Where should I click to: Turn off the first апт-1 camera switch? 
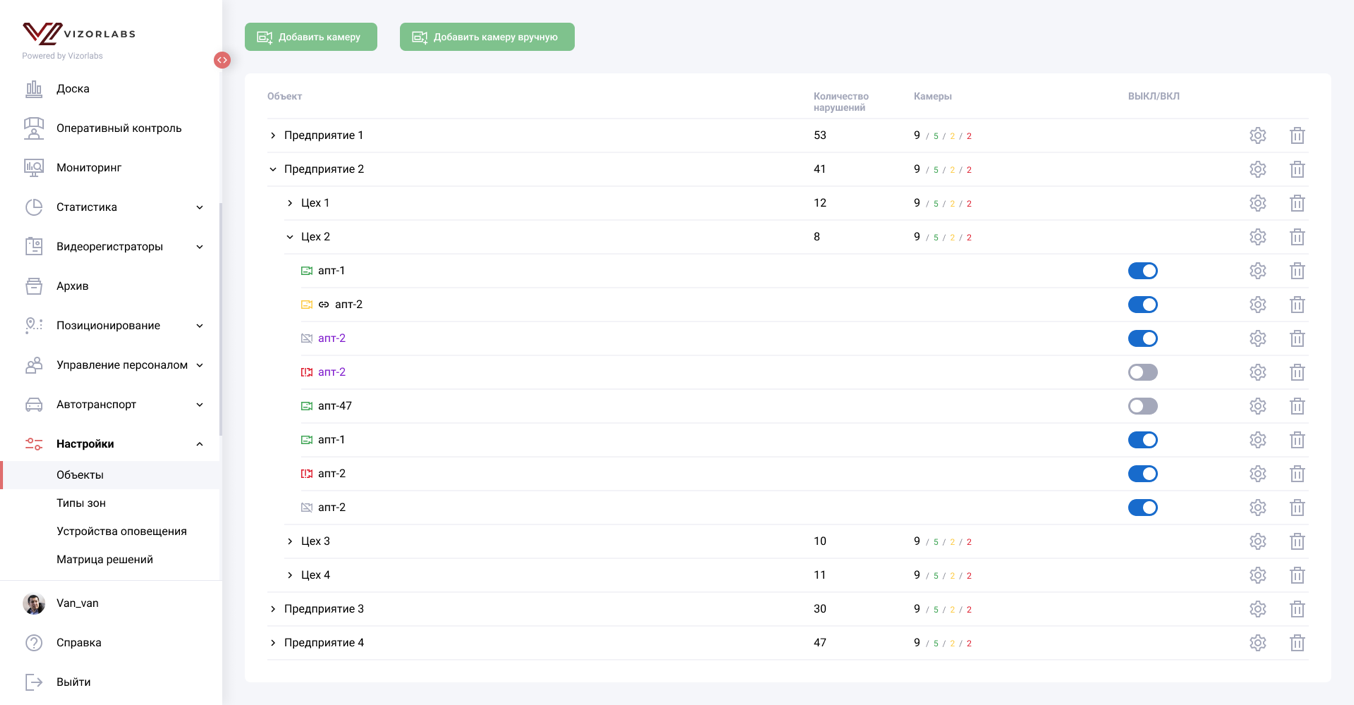pos(1143,271)
